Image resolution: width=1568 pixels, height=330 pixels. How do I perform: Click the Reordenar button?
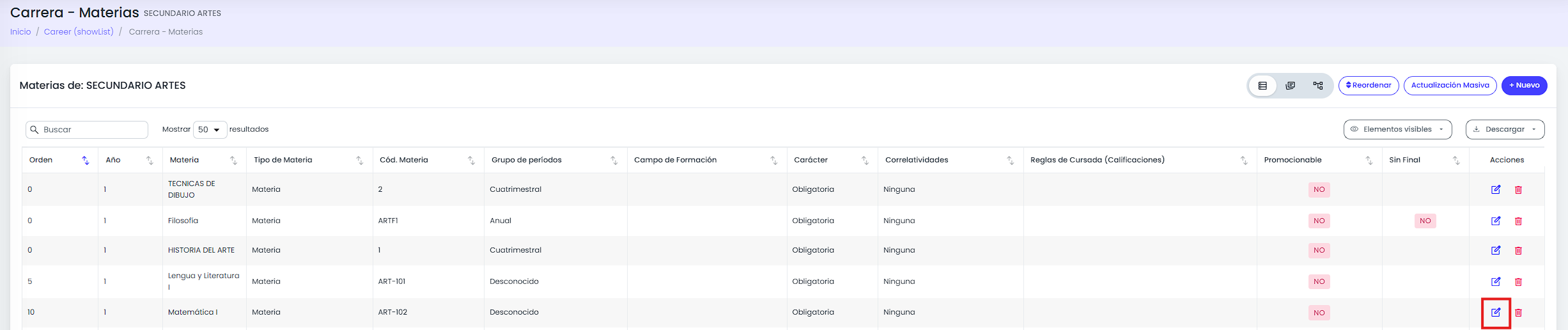(1369, 85)
